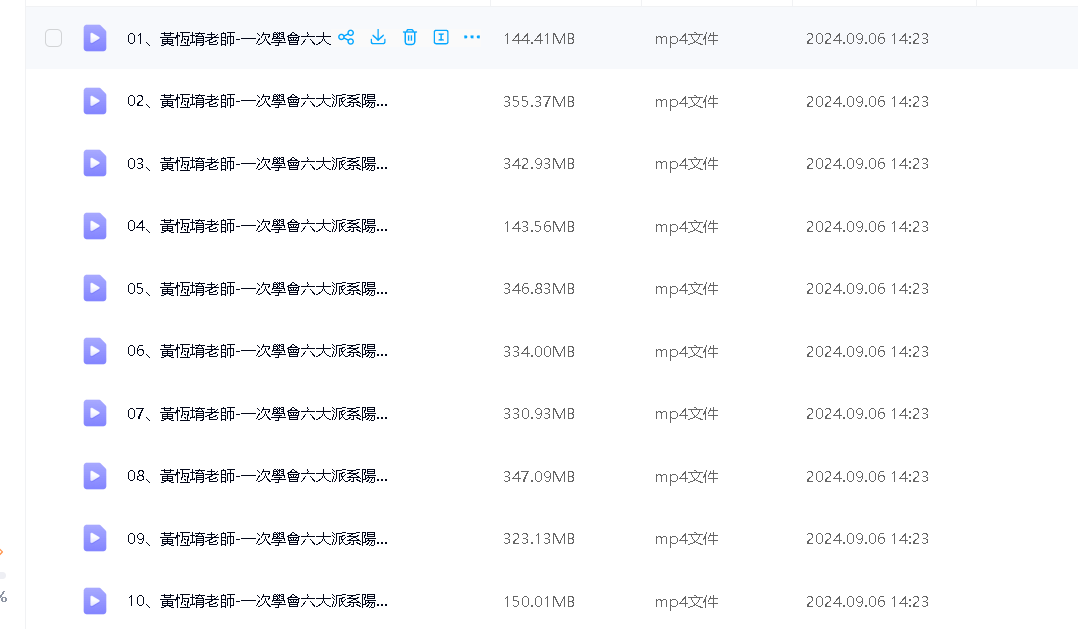The width and height of the screenshot is (1078, 629).
Task: Click the mp4文件 type of 334.00MB row
Action: (687, 352)
